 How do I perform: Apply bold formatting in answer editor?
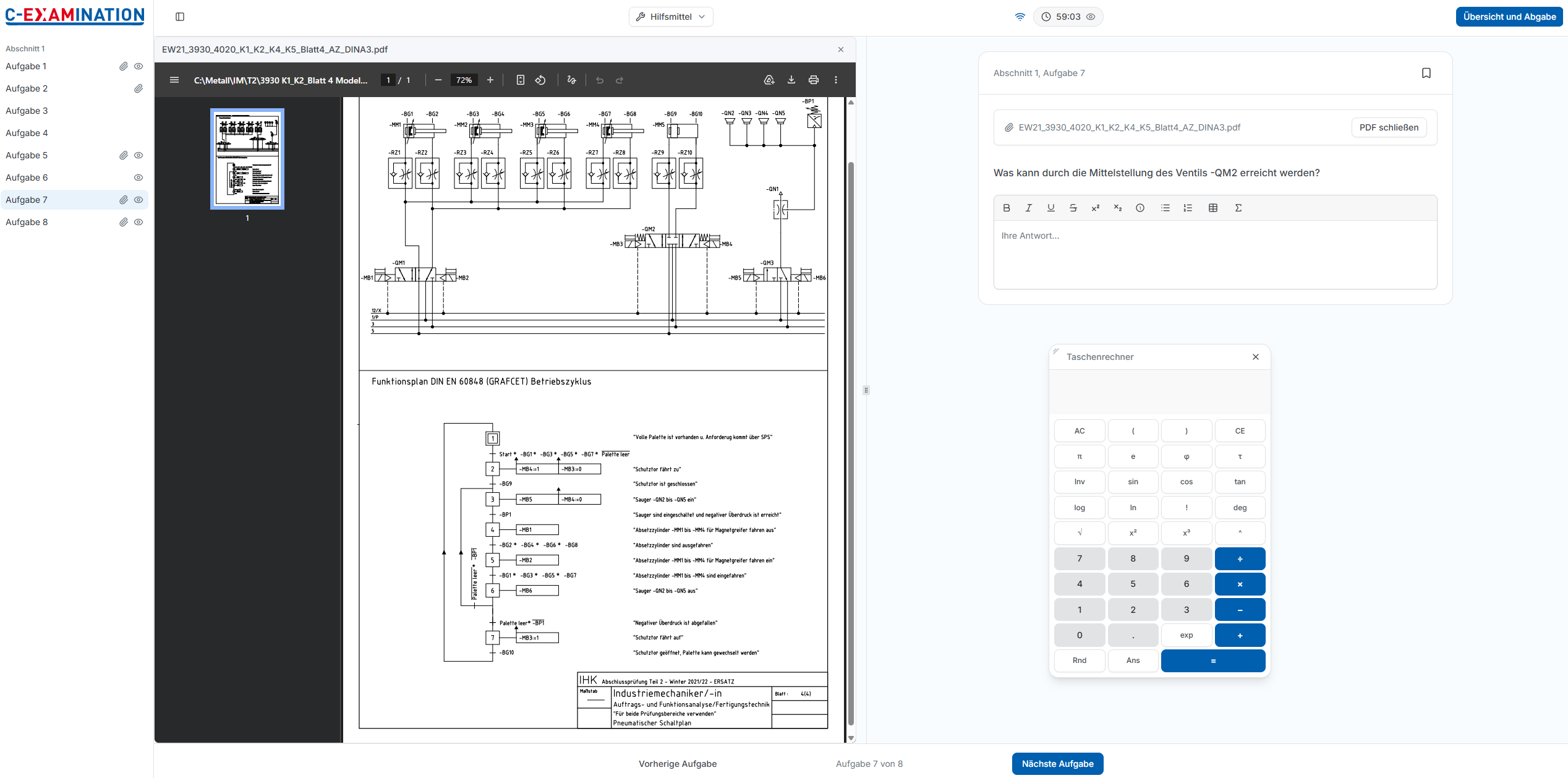pyautogui.click(x=1007, y=208)
